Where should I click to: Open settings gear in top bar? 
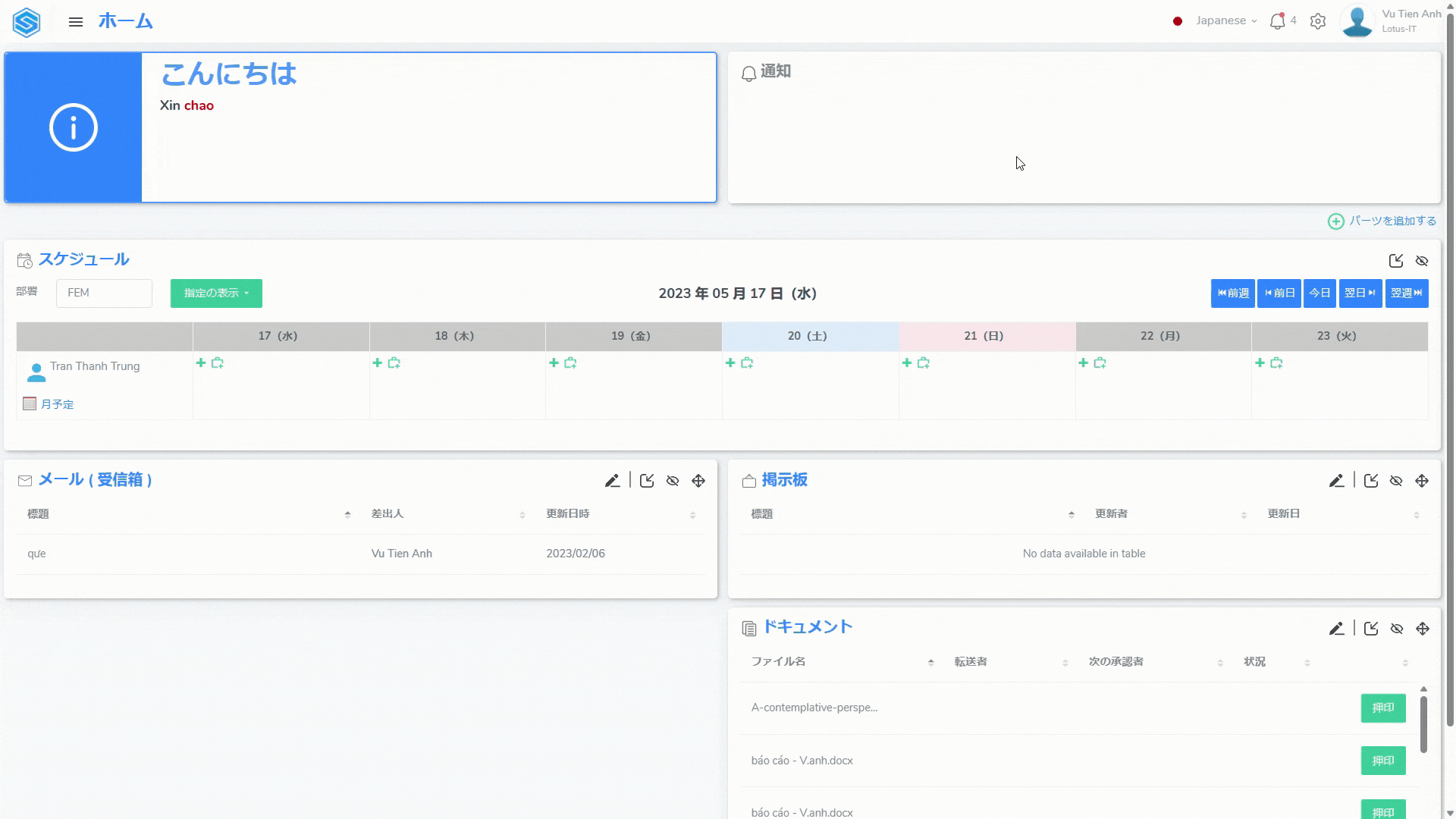(x=1318, y=21)
